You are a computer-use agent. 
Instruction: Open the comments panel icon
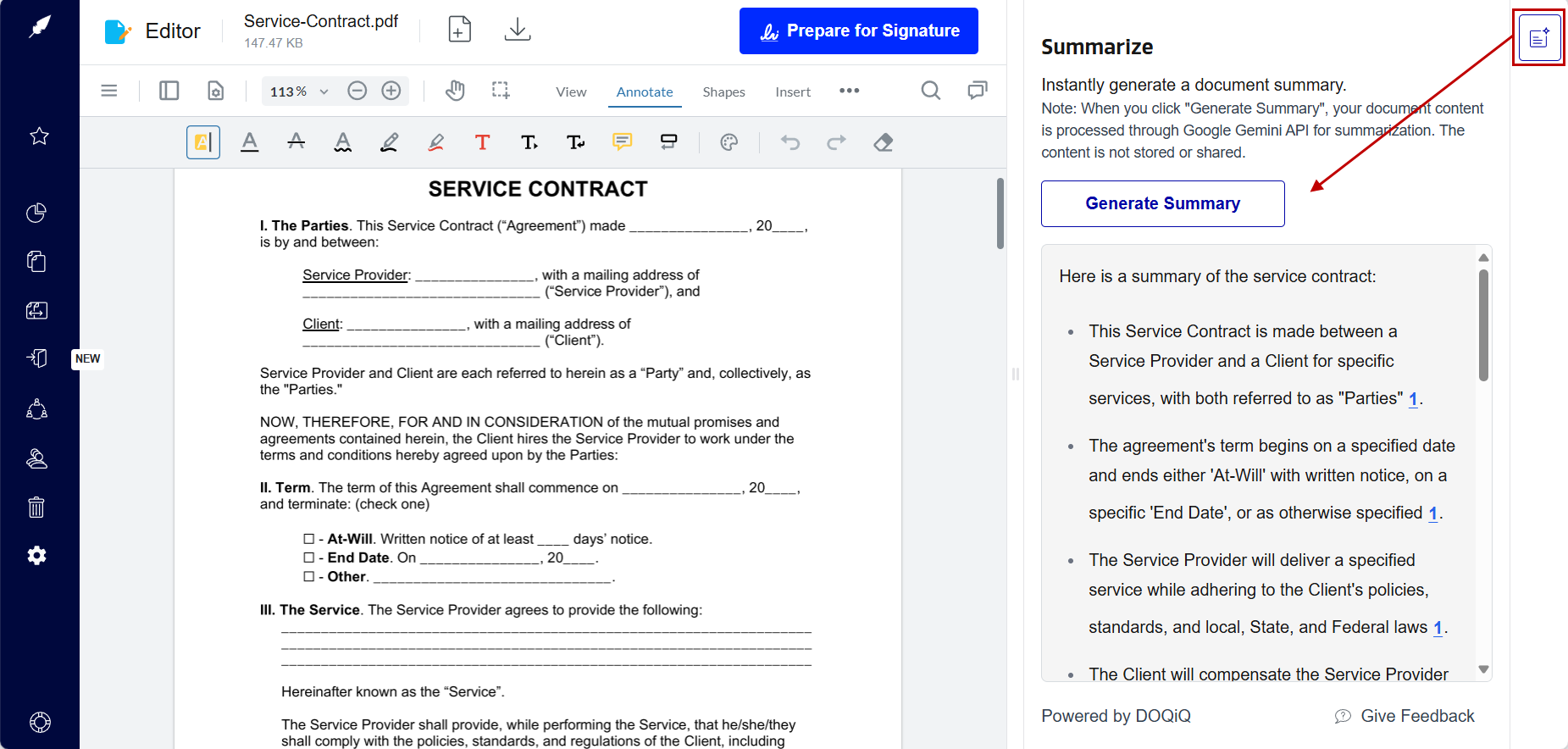(x=978, y=91)
